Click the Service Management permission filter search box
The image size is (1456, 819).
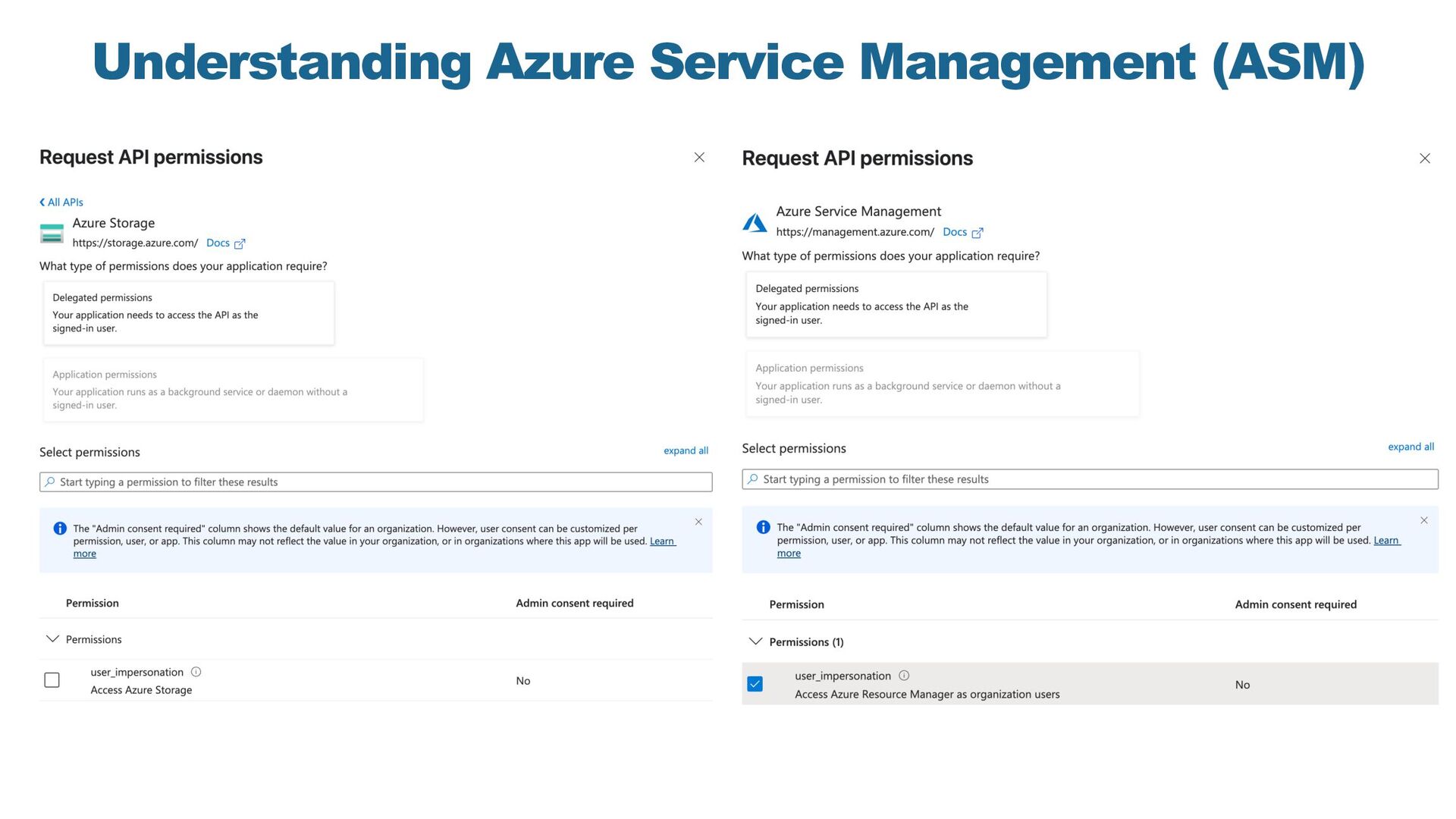tap(1089, 479)
